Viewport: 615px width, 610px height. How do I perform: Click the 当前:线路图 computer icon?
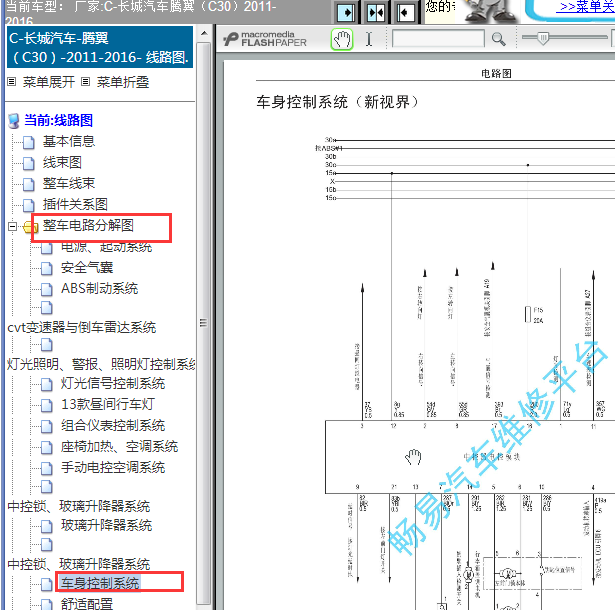tap(14, 121)
